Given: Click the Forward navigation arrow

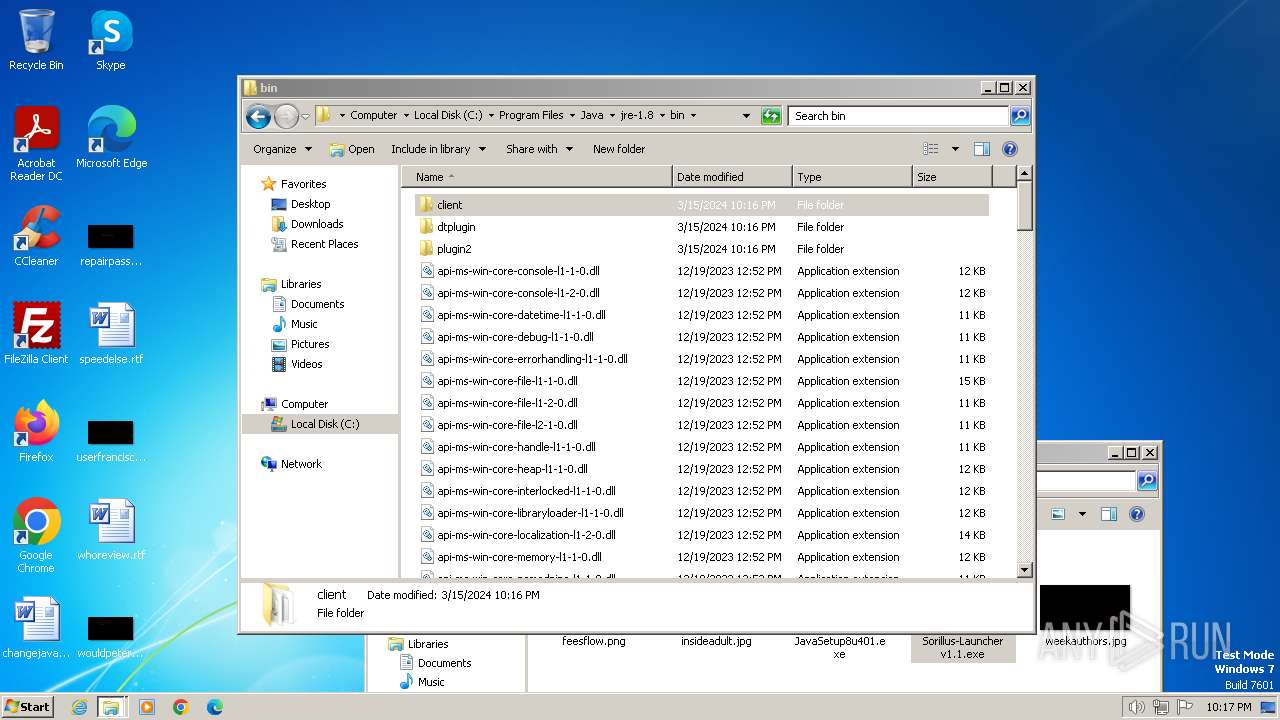Looking at the screenshot, I should [286, 116].
